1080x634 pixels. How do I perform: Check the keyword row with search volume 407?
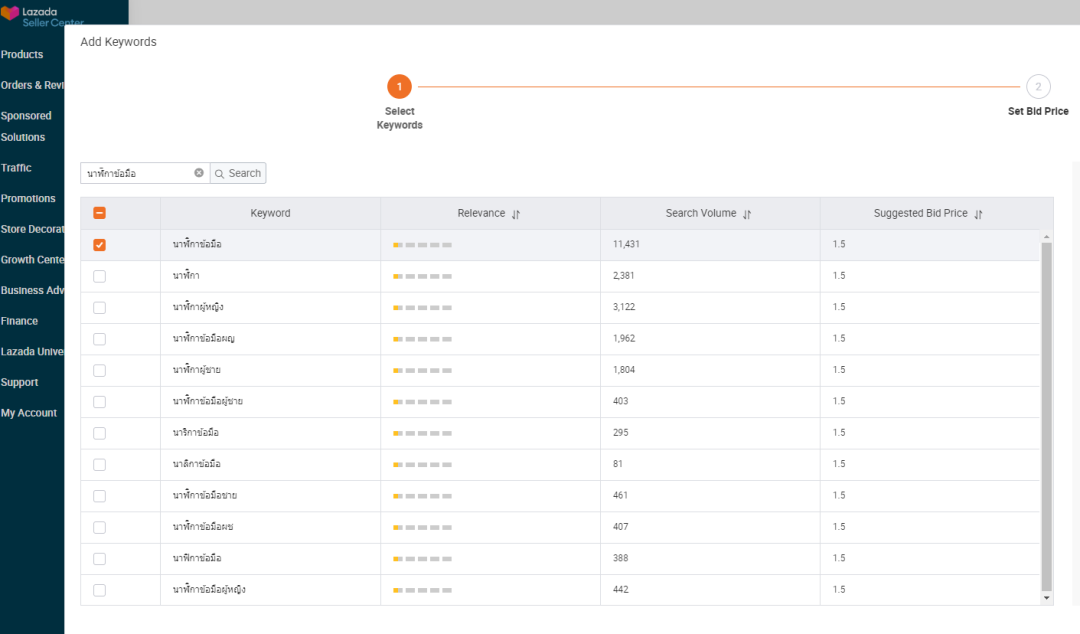99,527
